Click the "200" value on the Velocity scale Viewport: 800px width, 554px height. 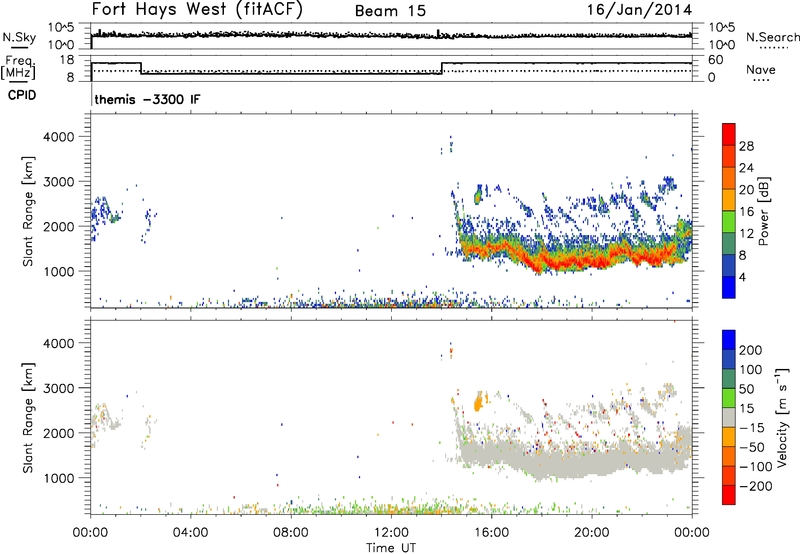751,350
